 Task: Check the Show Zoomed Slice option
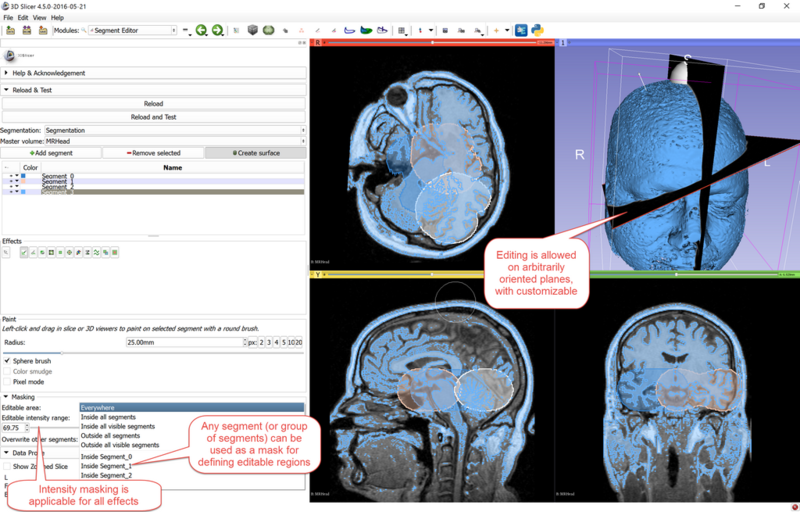click(x=8, y=466)
